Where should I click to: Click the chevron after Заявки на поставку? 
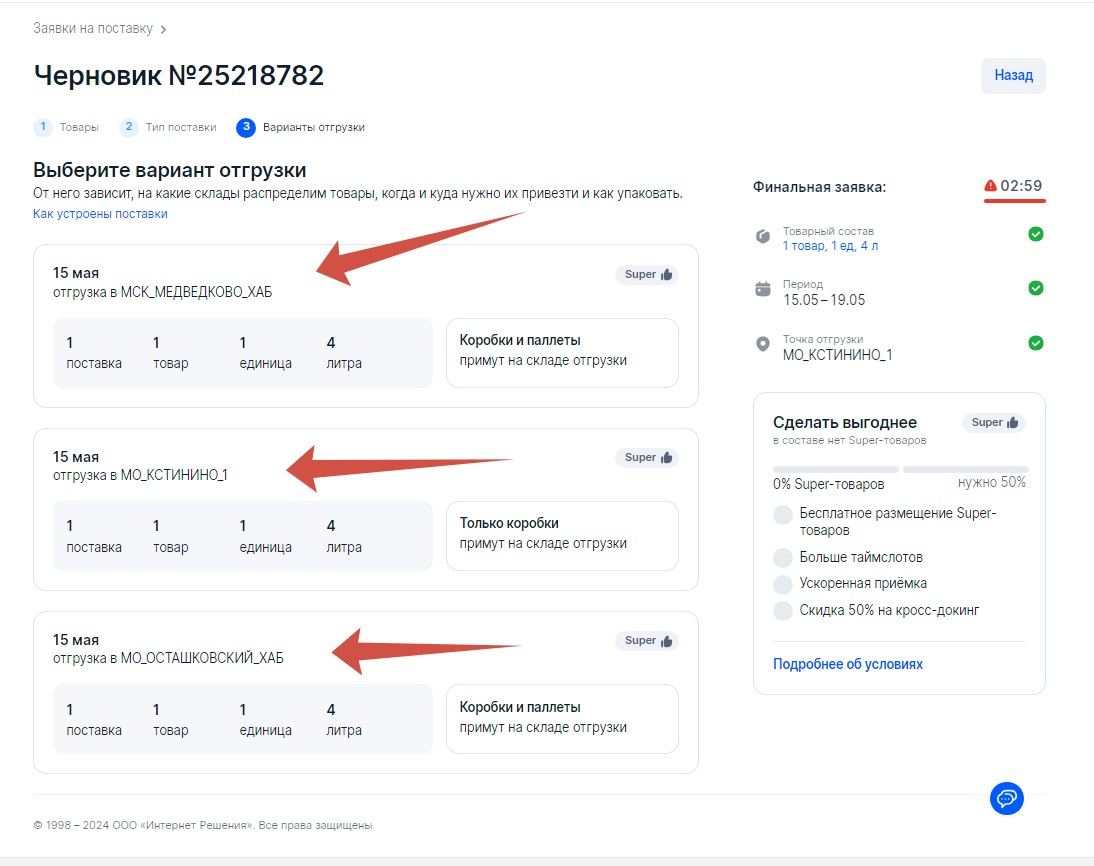[163, 30]
